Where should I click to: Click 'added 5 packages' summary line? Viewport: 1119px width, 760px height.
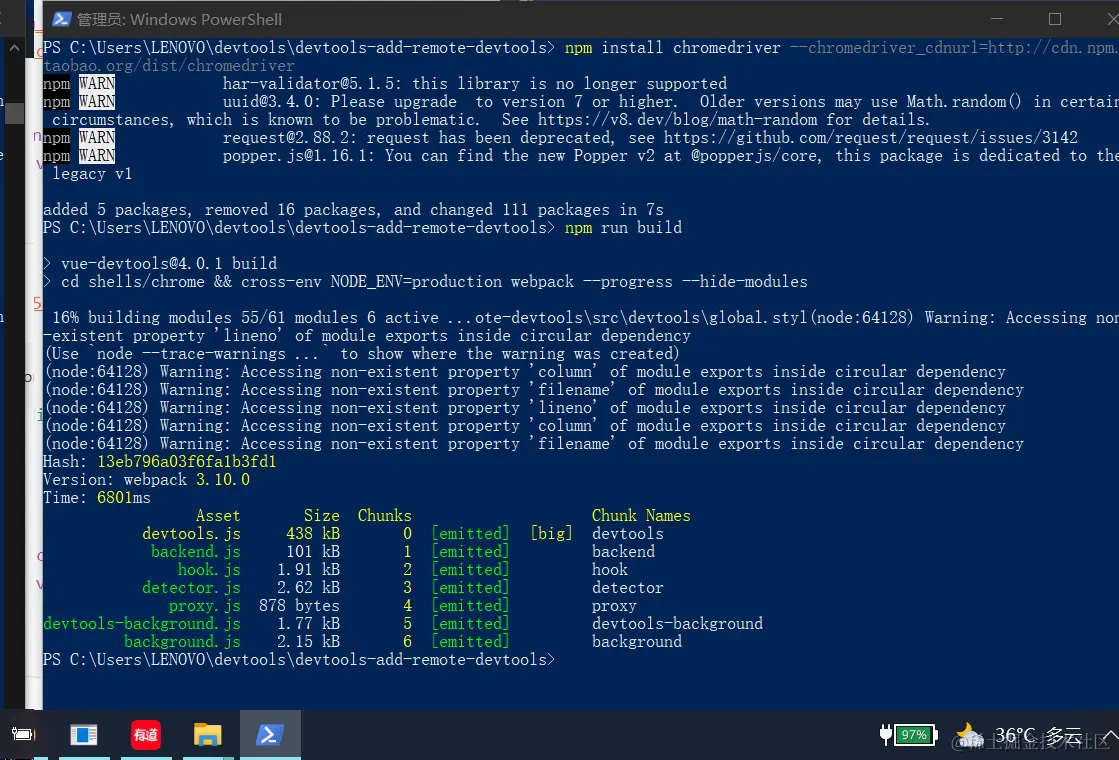pyautogui.click(x=353, y=210)
